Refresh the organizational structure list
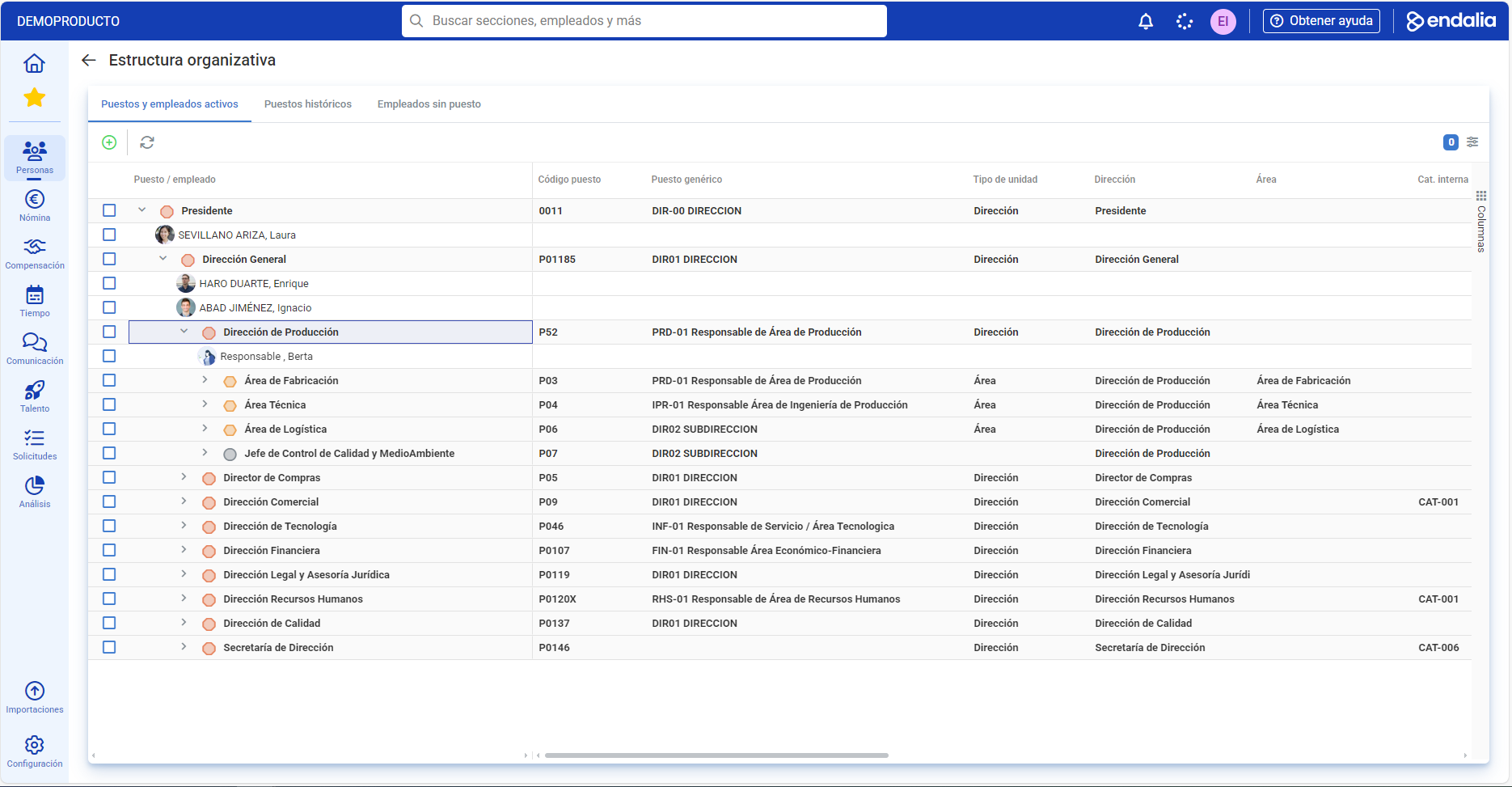This screenshot has width=1512, height=787. click(147, 142)
